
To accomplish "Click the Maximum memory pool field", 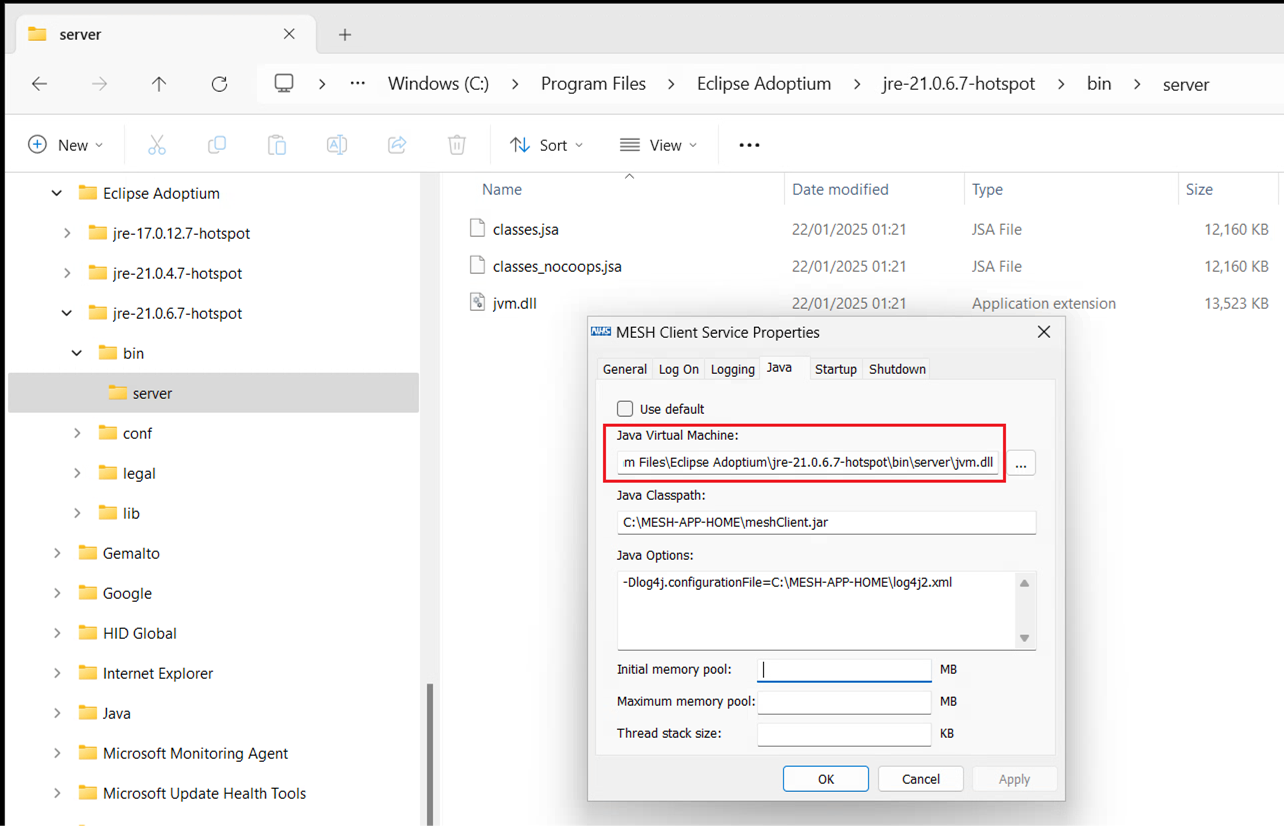I will (x=844, y=702).
